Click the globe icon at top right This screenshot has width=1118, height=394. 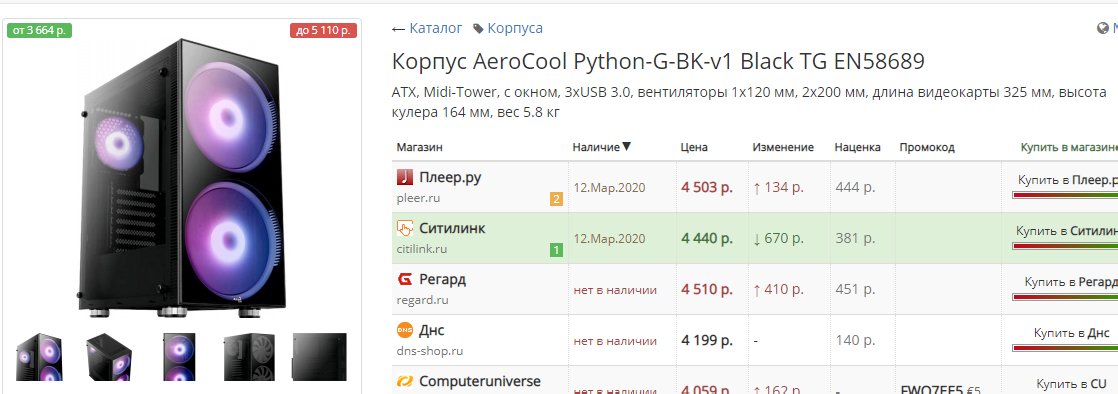(1102, 28)
